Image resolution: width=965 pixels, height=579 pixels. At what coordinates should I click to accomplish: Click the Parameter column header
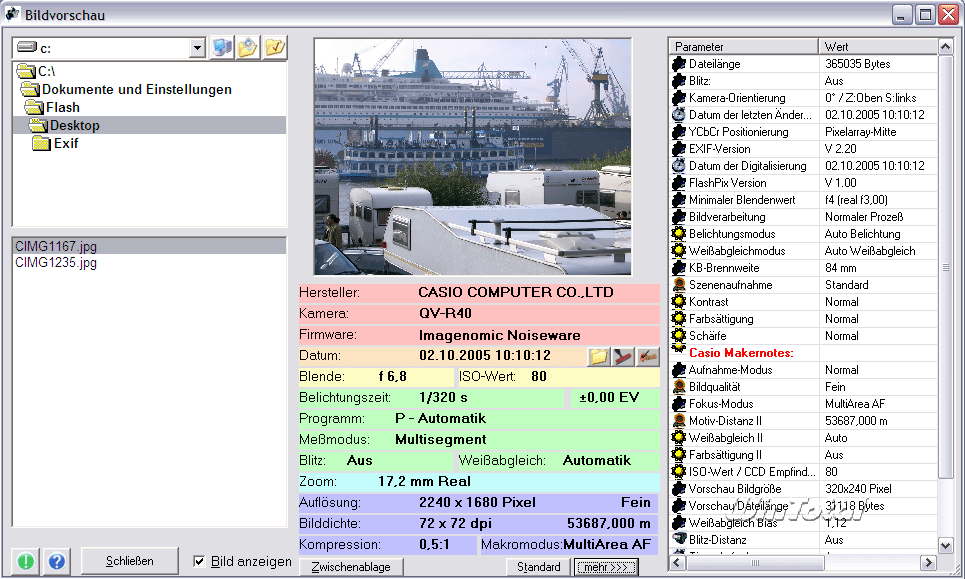(x=742, y=47)
